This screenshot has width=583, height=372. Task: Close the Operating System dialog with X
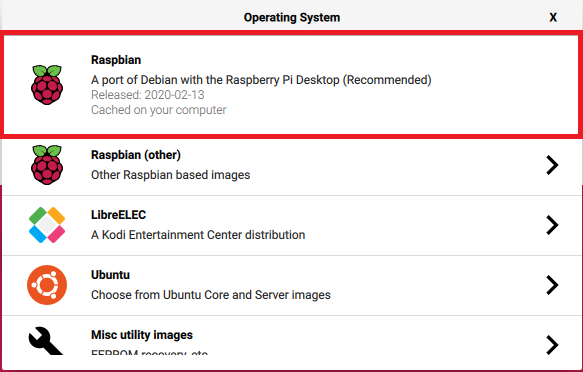(553, 17)
